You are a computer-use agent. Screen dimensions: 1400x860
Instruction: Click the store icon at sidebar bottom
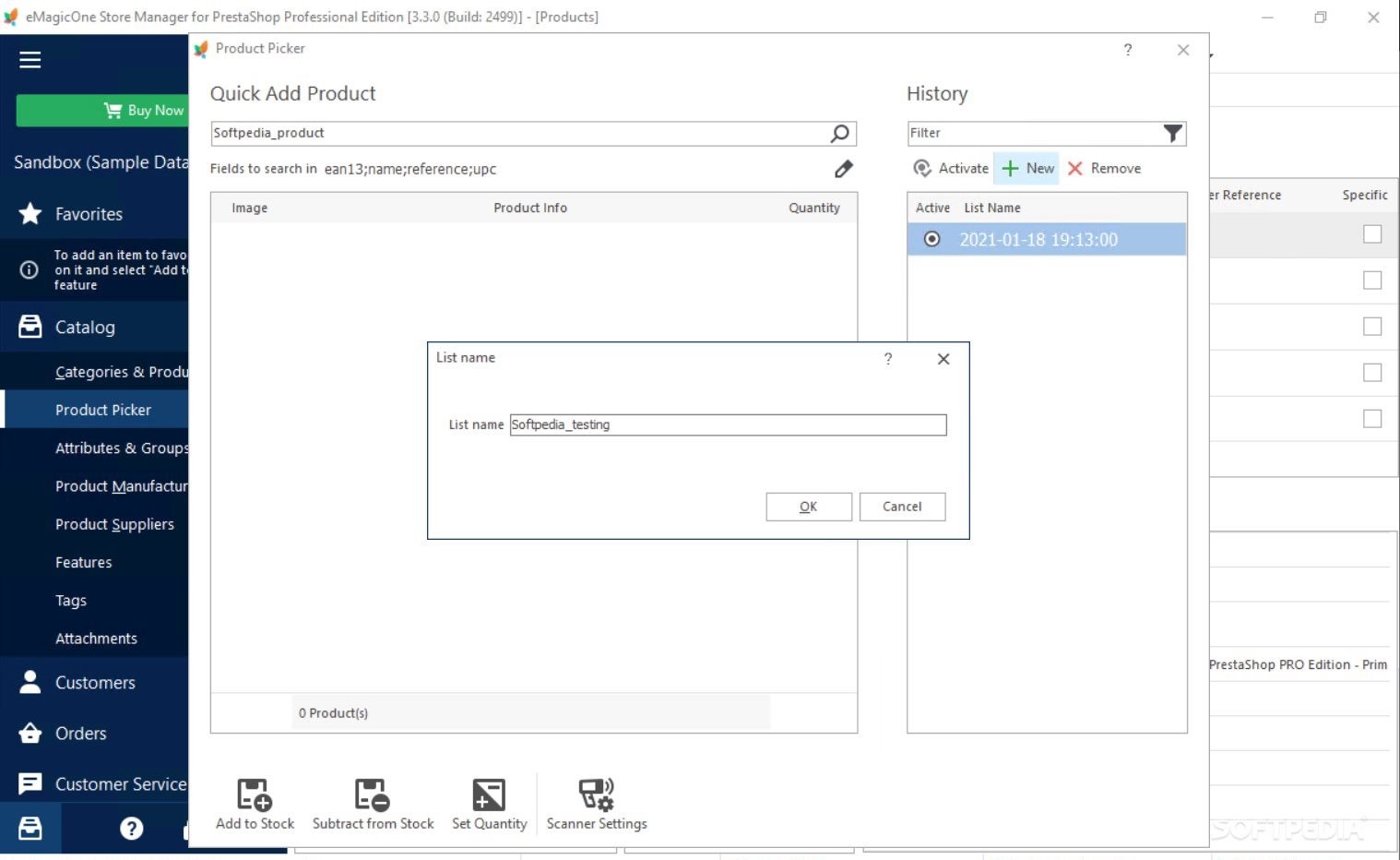click(x=30, y=828)
